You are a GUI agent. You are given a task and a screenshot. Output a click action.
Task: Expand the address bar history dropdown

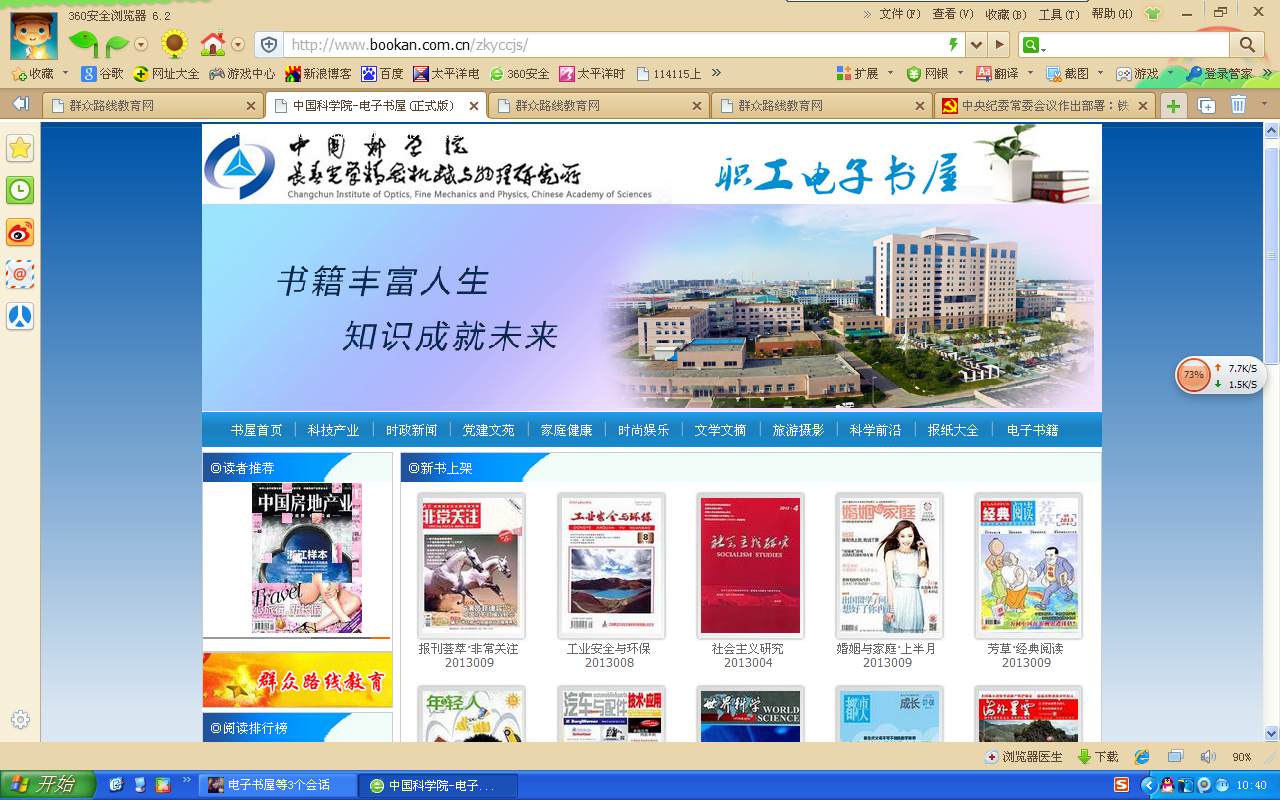point(976,45)
